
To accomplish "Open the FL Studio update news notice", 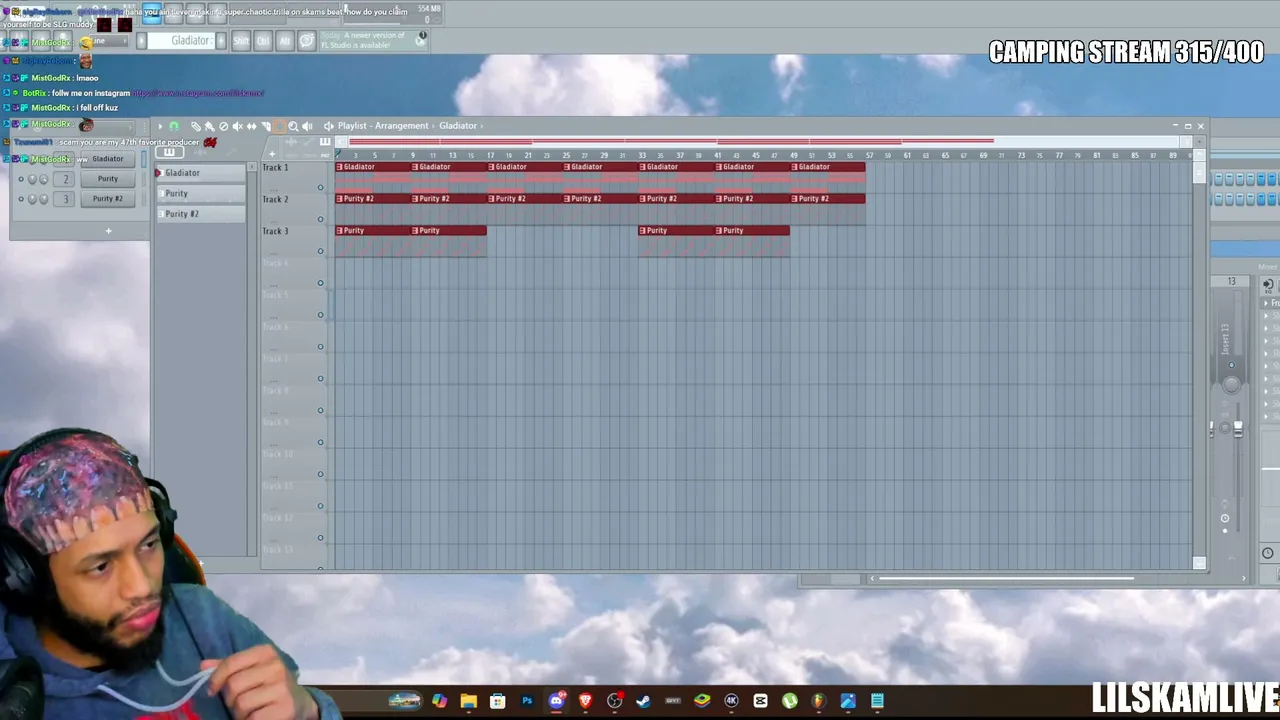I will point(374,40).
